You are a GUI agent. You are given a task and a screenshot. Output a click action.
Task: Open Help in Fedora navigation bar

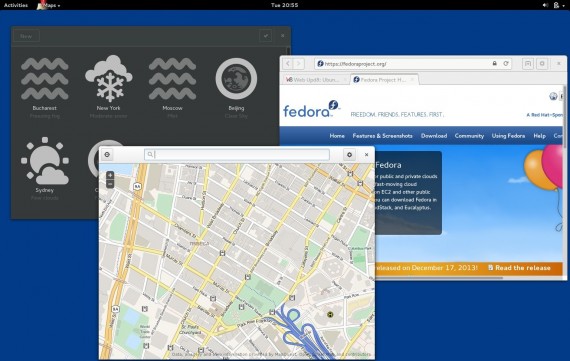tap(539, 136)
